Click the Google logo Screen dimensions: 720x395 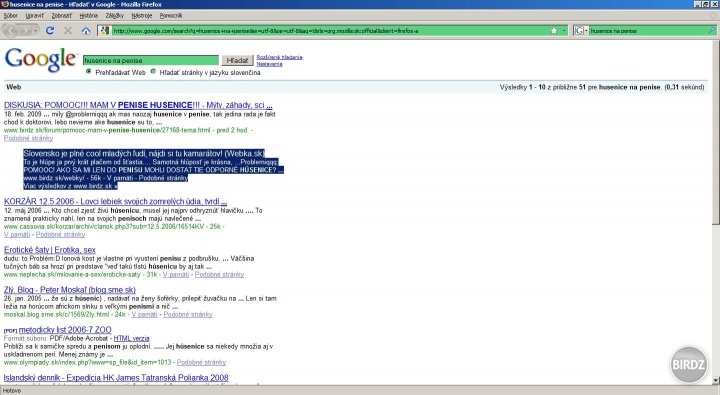[x=40, y=60]
